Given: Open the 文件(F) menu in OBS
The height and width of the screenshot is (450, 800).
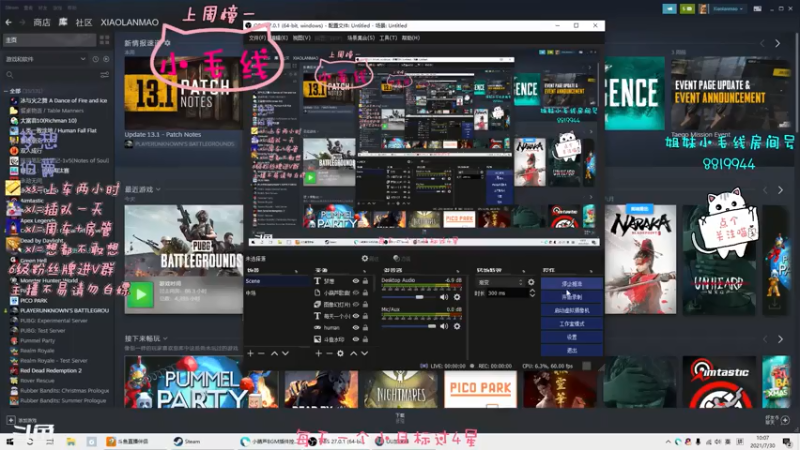Looking at the screenshot, I should [x=257, y=38].
